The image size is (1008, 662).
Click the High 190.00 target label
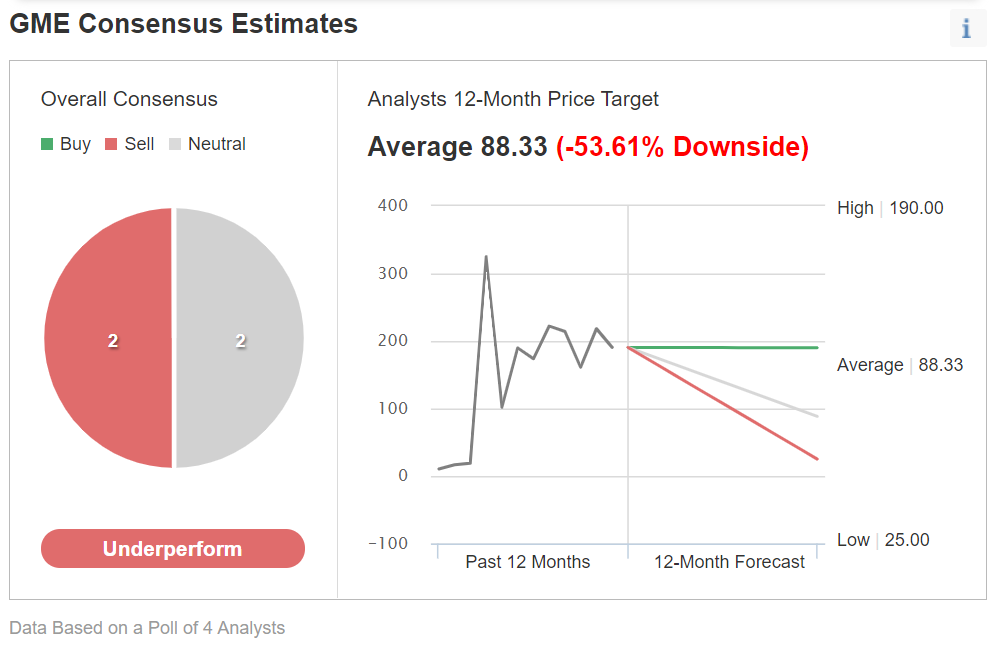click(x=890, y=208)
